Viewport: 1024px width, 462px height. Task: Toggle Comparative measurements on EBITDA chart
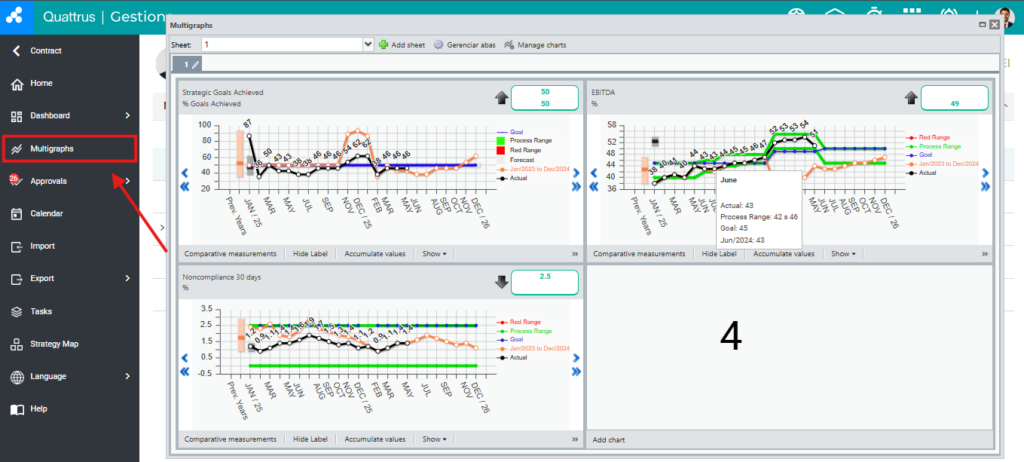pos(639,254)
